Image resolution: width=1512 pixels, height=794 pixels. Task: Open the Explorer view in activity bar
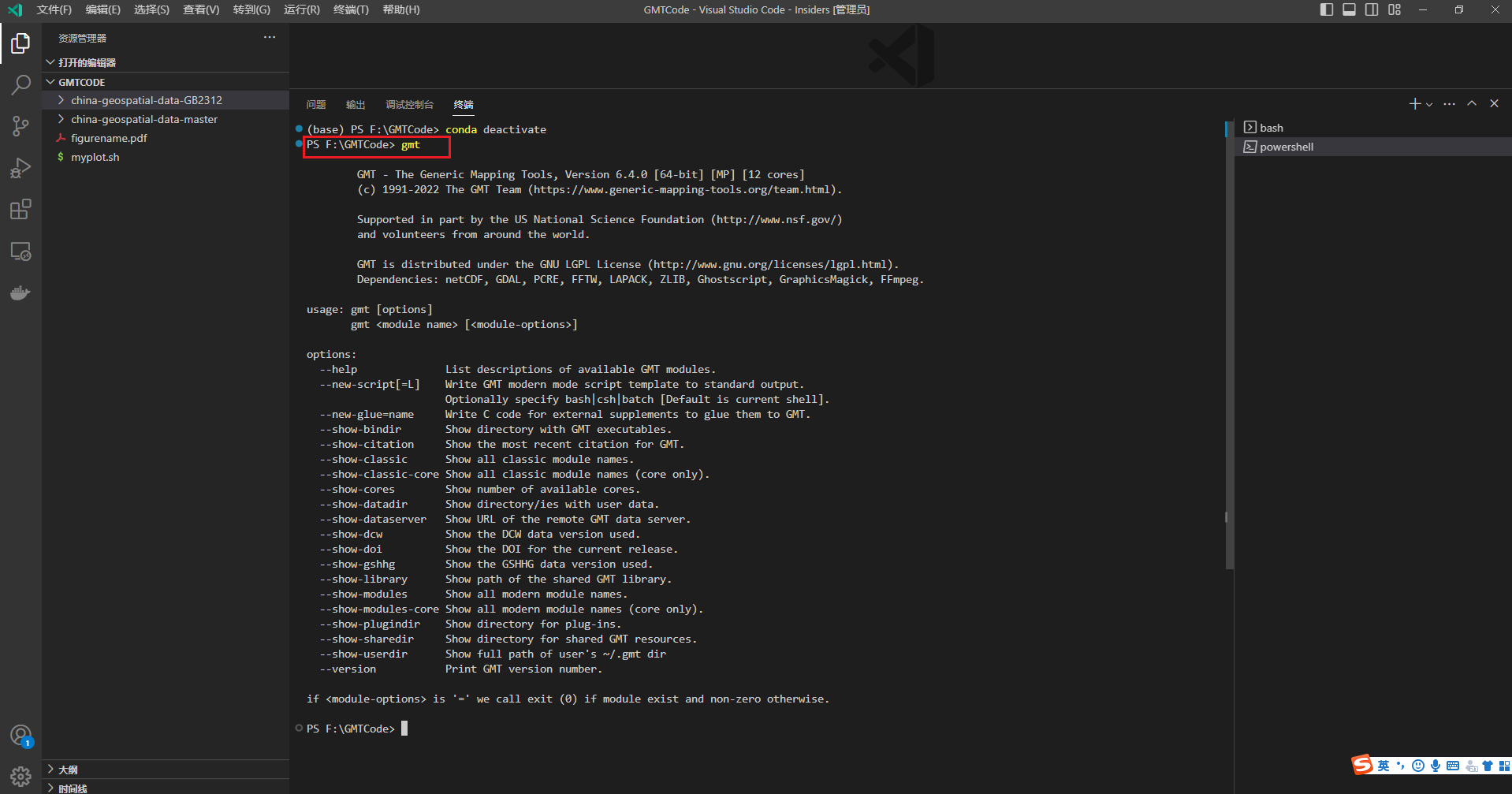[20, 43]
